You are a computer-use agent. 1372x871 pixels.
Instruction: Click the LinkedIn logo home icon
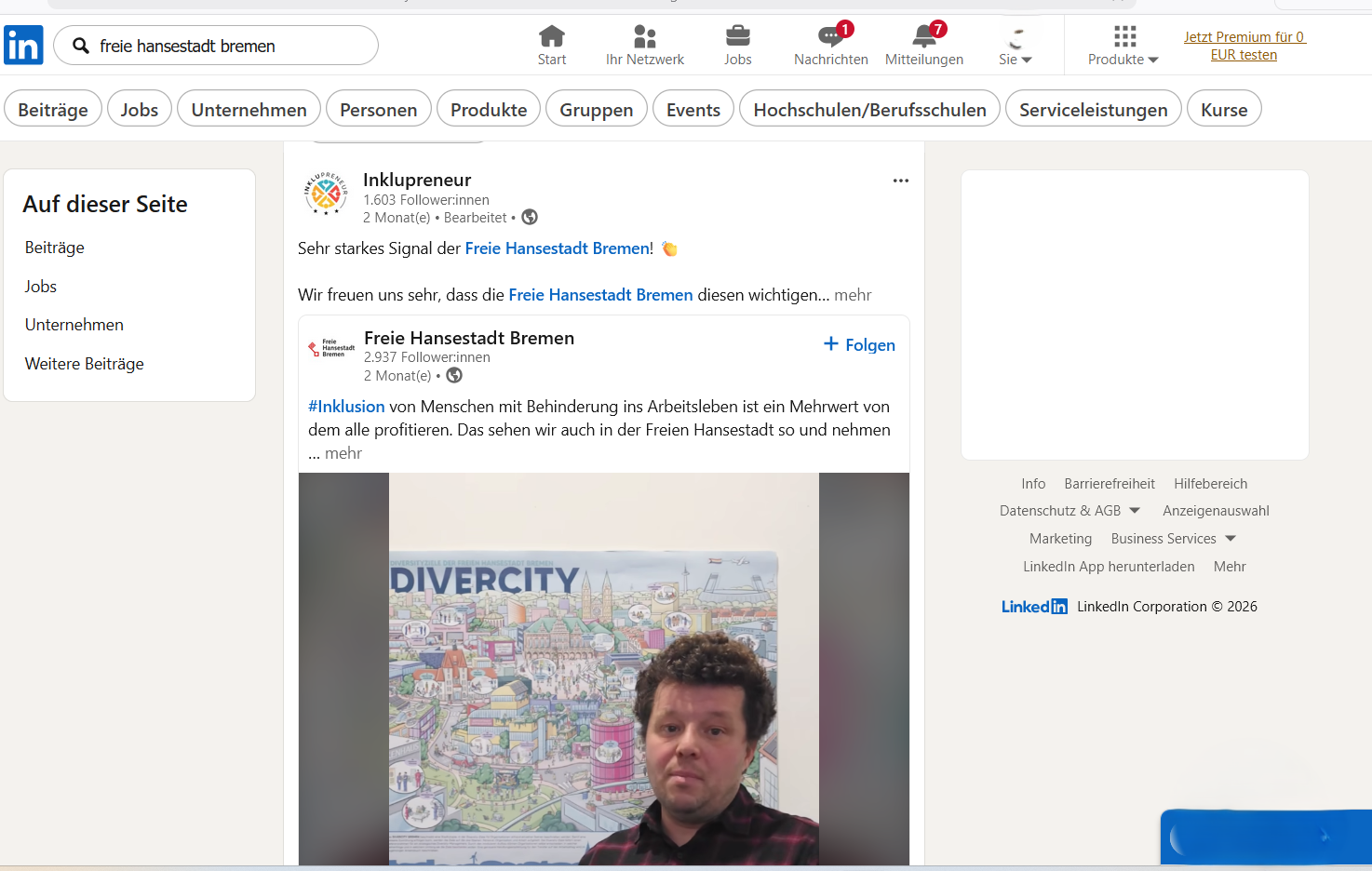pyautogui.click(x=23, y=45)
